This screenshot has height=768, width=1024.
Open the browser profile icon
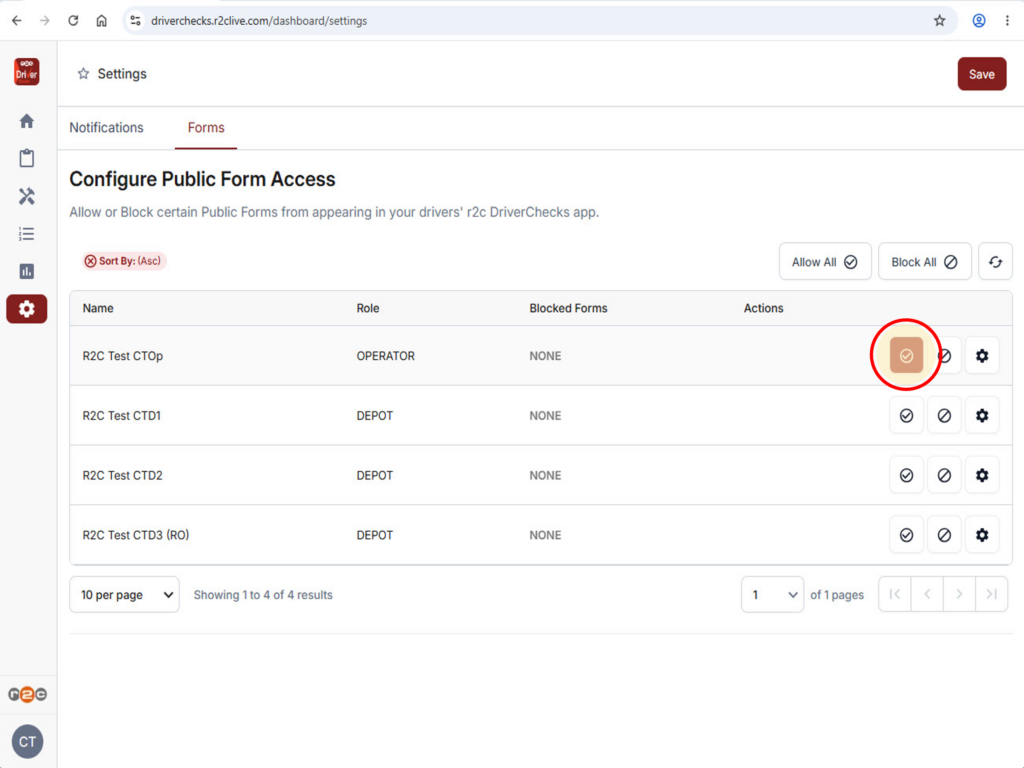pos(979,21)
